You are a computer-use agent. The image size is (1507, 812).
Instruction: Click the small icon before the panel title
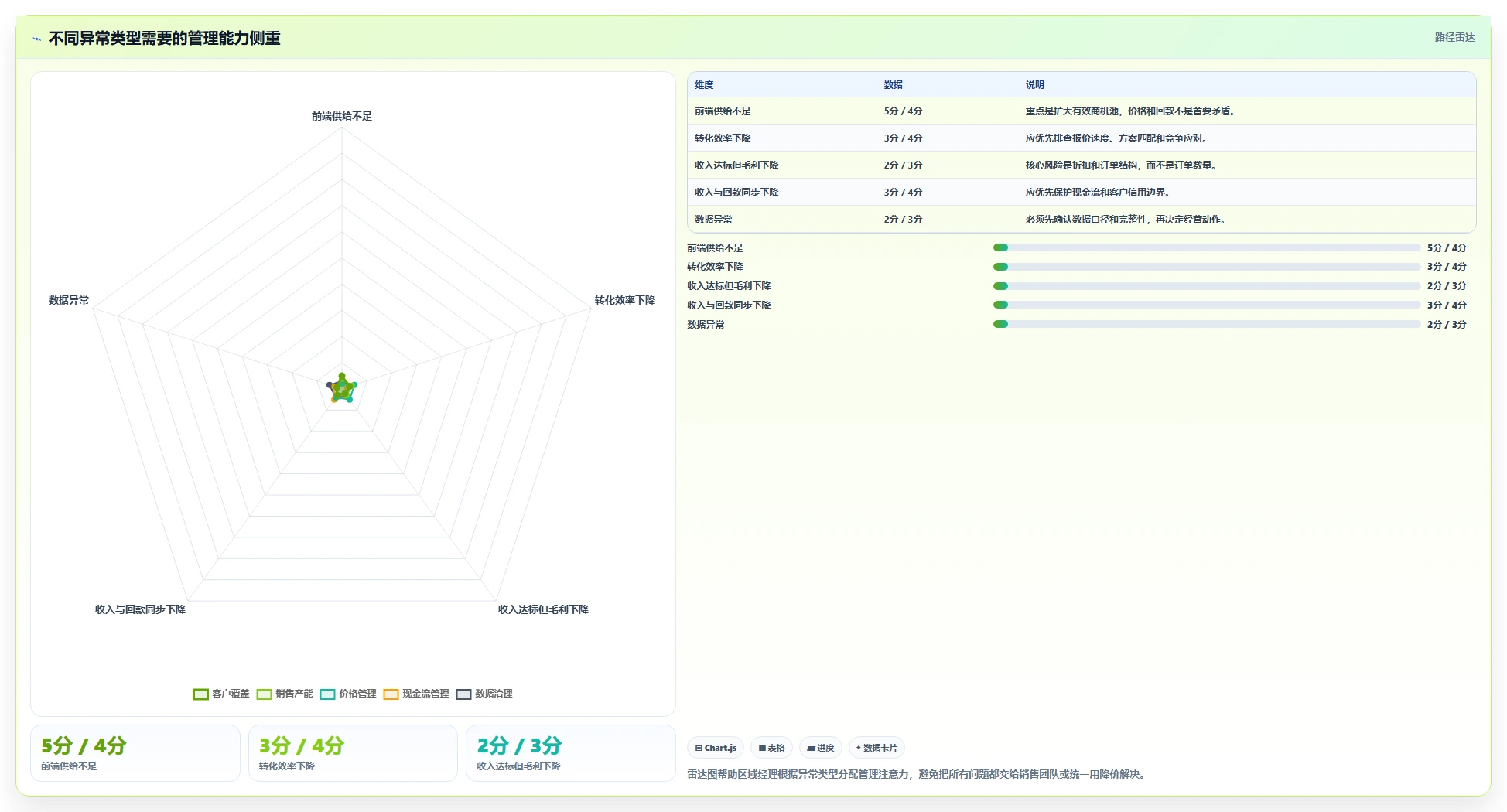pos(36,39)
